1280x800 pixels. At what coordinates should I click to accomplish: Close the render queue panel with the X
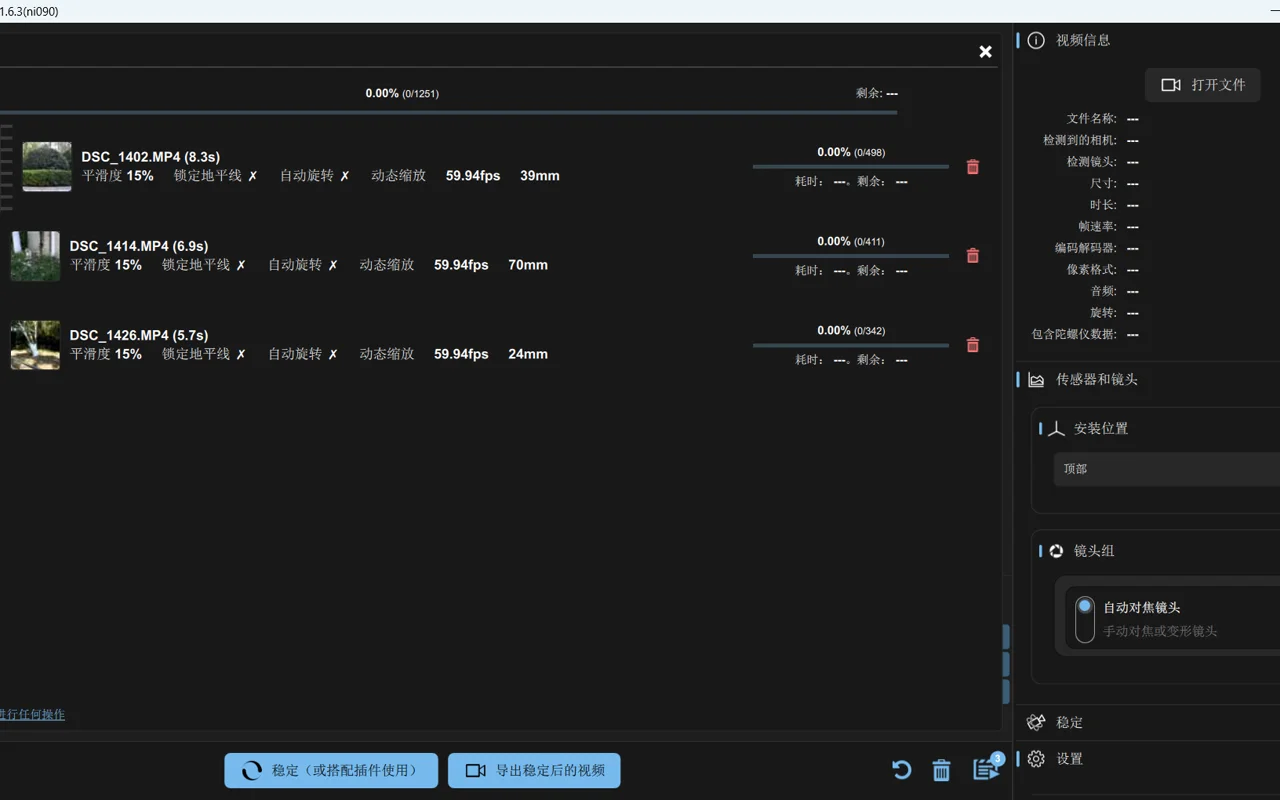pyautogui.click(x=985, y=52)
